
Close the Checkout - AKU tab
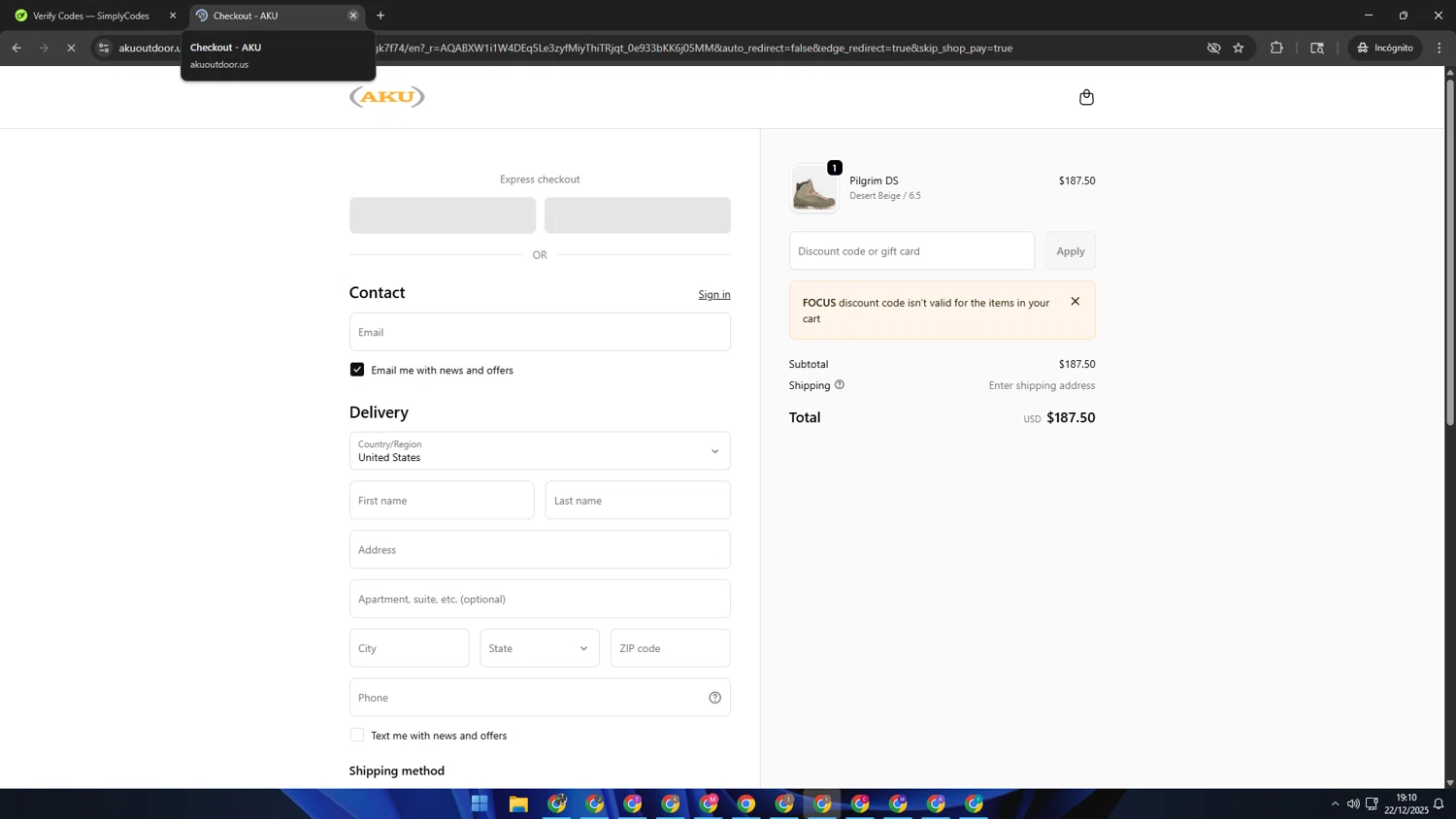point(353,16)
